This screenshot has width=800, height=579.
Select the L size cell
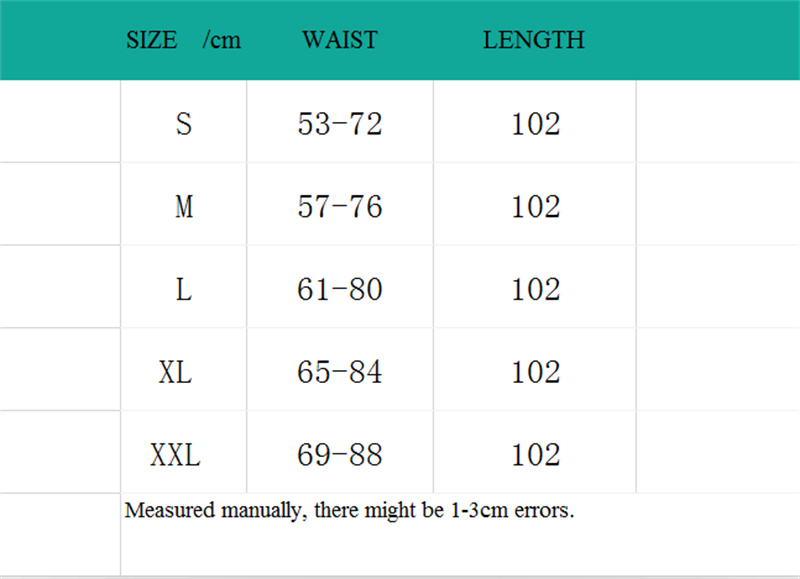[183, 290]
